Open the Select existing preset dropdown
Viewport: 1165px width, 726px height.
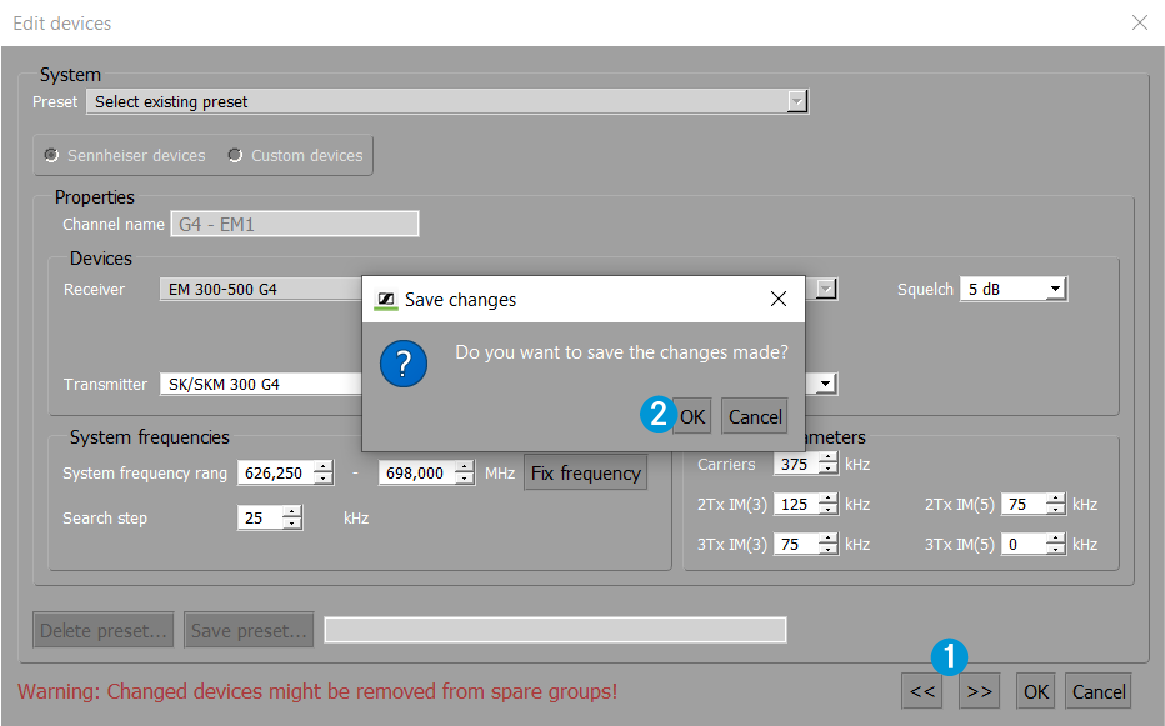(x=797, y=101)
